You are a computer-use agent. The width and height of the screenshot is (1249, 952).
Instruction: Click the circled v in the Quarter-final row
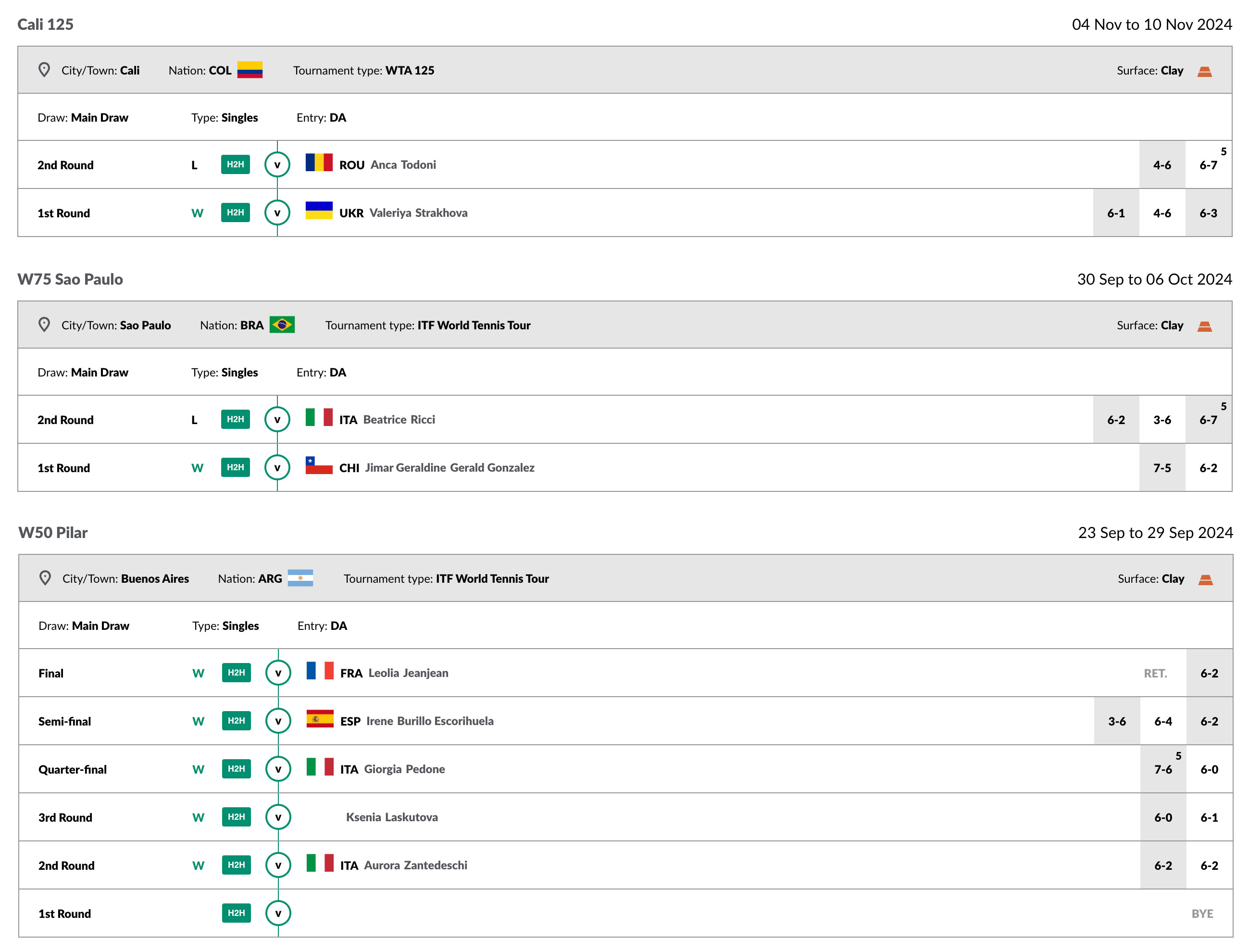coord(278,769)
